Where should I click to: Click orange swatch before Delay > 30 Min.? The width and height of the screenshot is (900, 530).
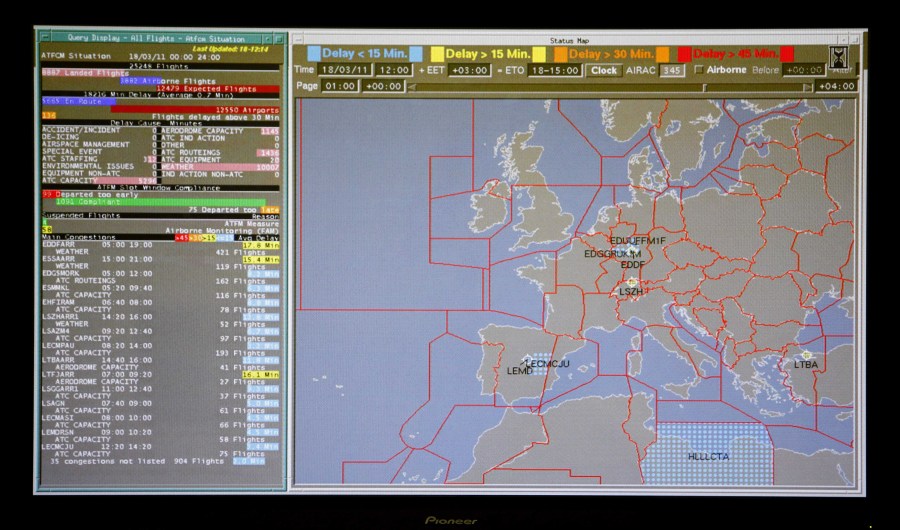click(561, 54)
